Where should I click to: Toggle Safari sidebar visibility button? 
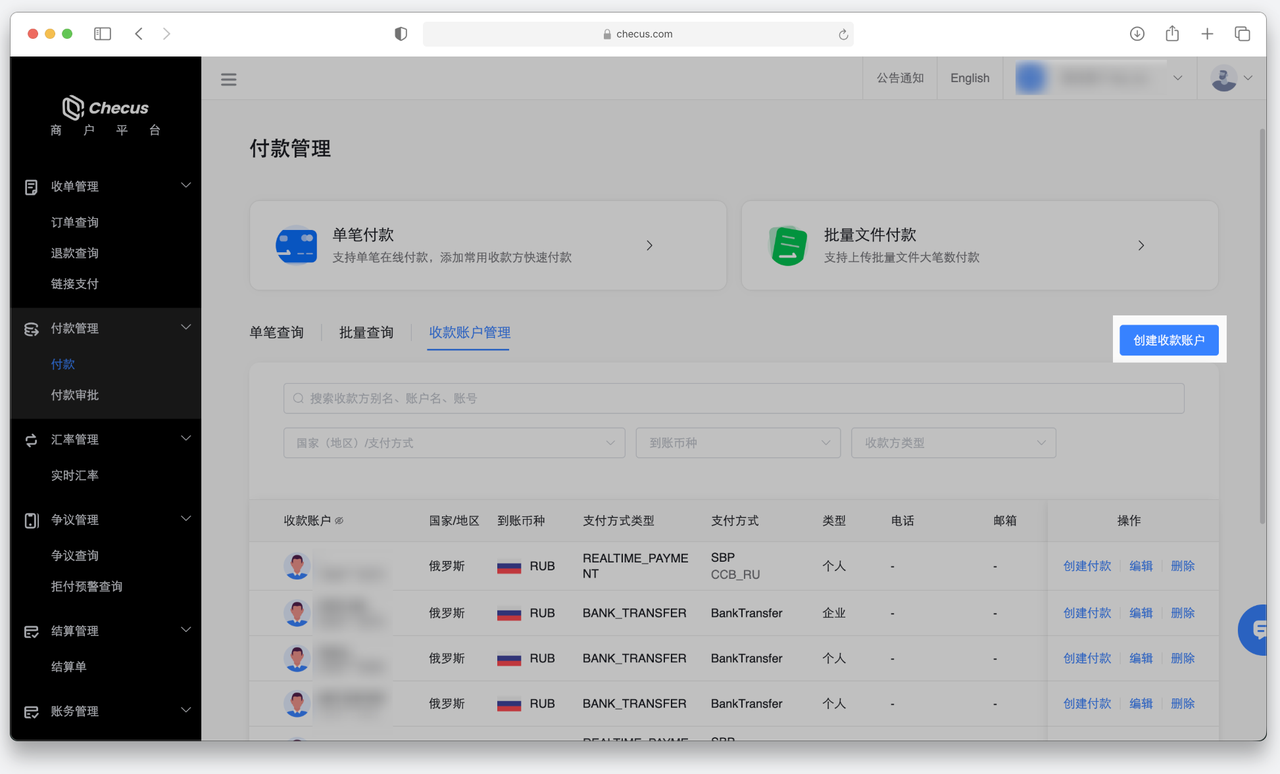click(x=102, y=34)
